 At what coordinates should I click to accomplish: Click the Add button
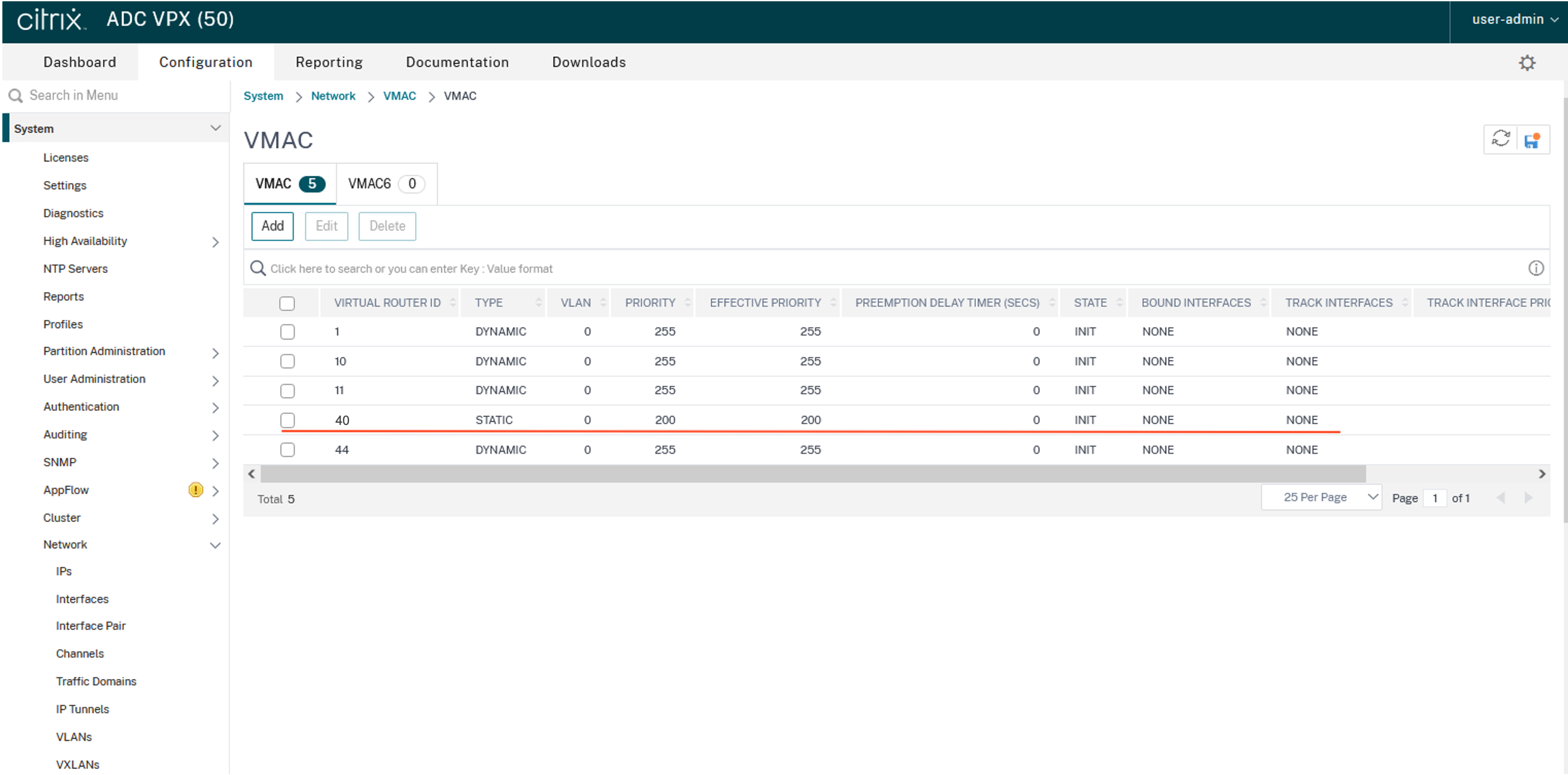click(x=272, y=227)
